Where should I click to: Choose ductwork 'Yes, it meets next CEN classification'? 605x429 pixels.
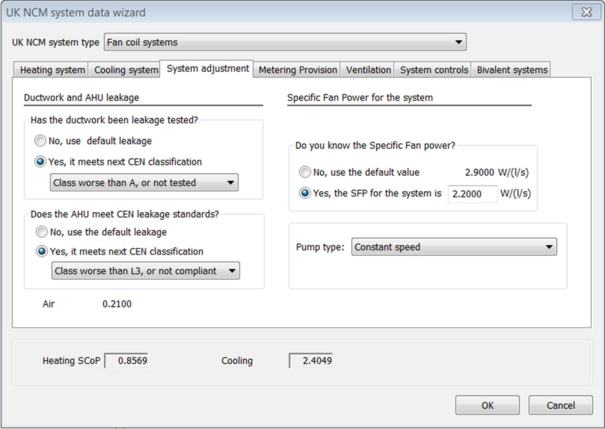click(x=41, y=162)
